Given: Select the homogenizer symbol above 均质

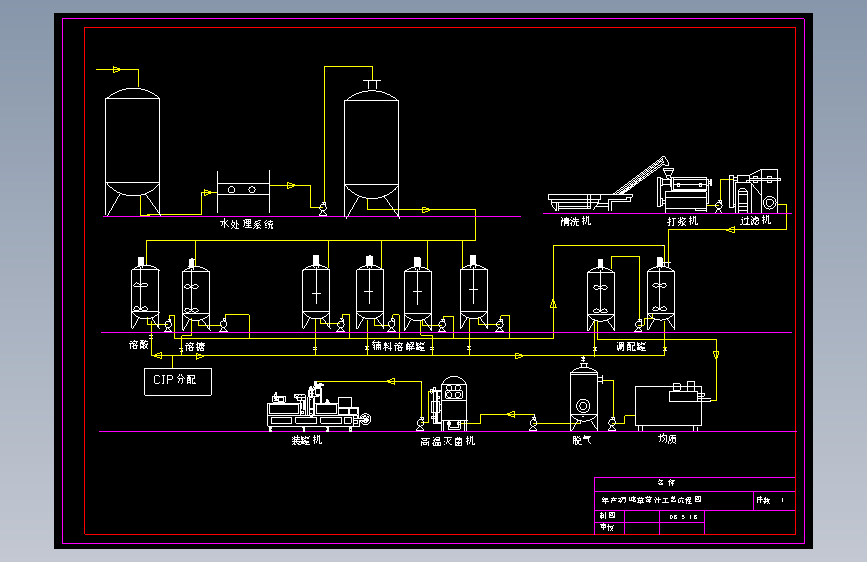Looking at the screenshot, I should (670, 406).
